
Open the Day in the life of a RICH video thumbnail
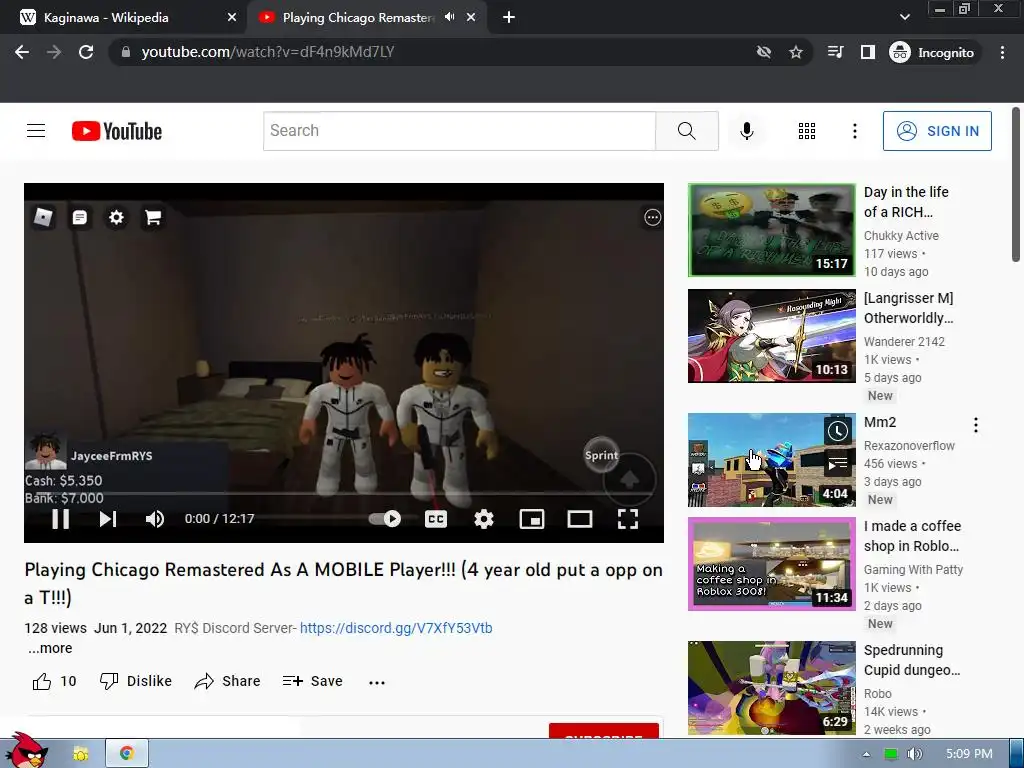(x=771, y=230)
